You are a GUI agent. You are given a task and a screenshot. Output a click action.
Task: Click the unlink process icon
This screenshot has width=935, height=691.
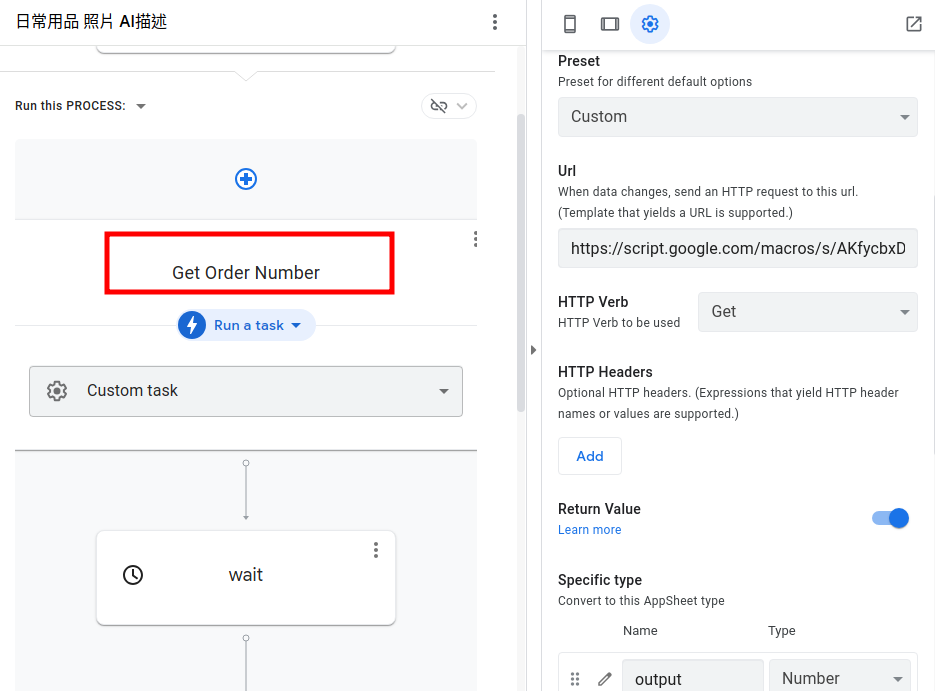pyautogui.click(x=439, y=106)
